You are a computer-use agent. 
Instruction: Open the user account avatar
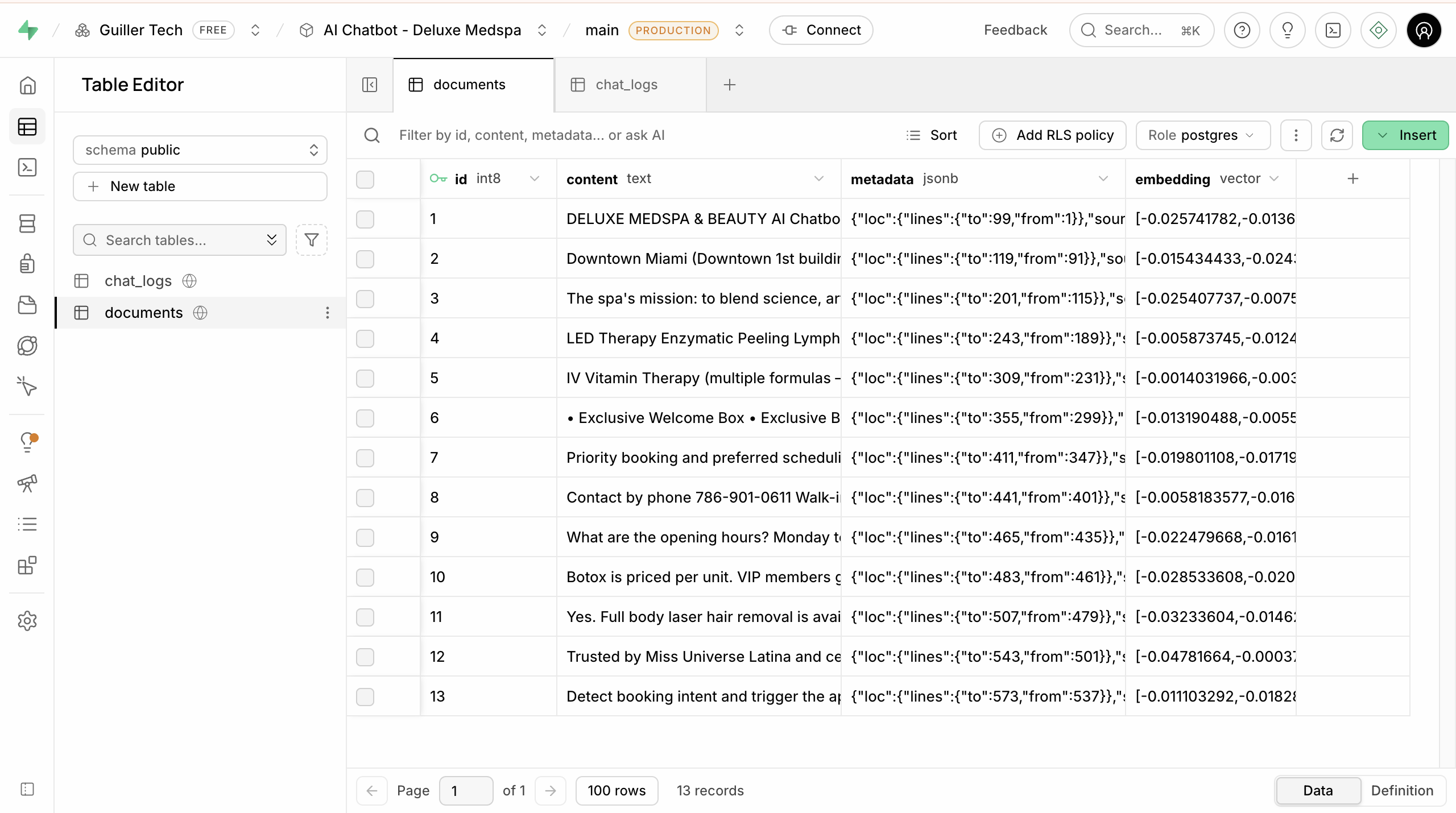coord(1424,30)
